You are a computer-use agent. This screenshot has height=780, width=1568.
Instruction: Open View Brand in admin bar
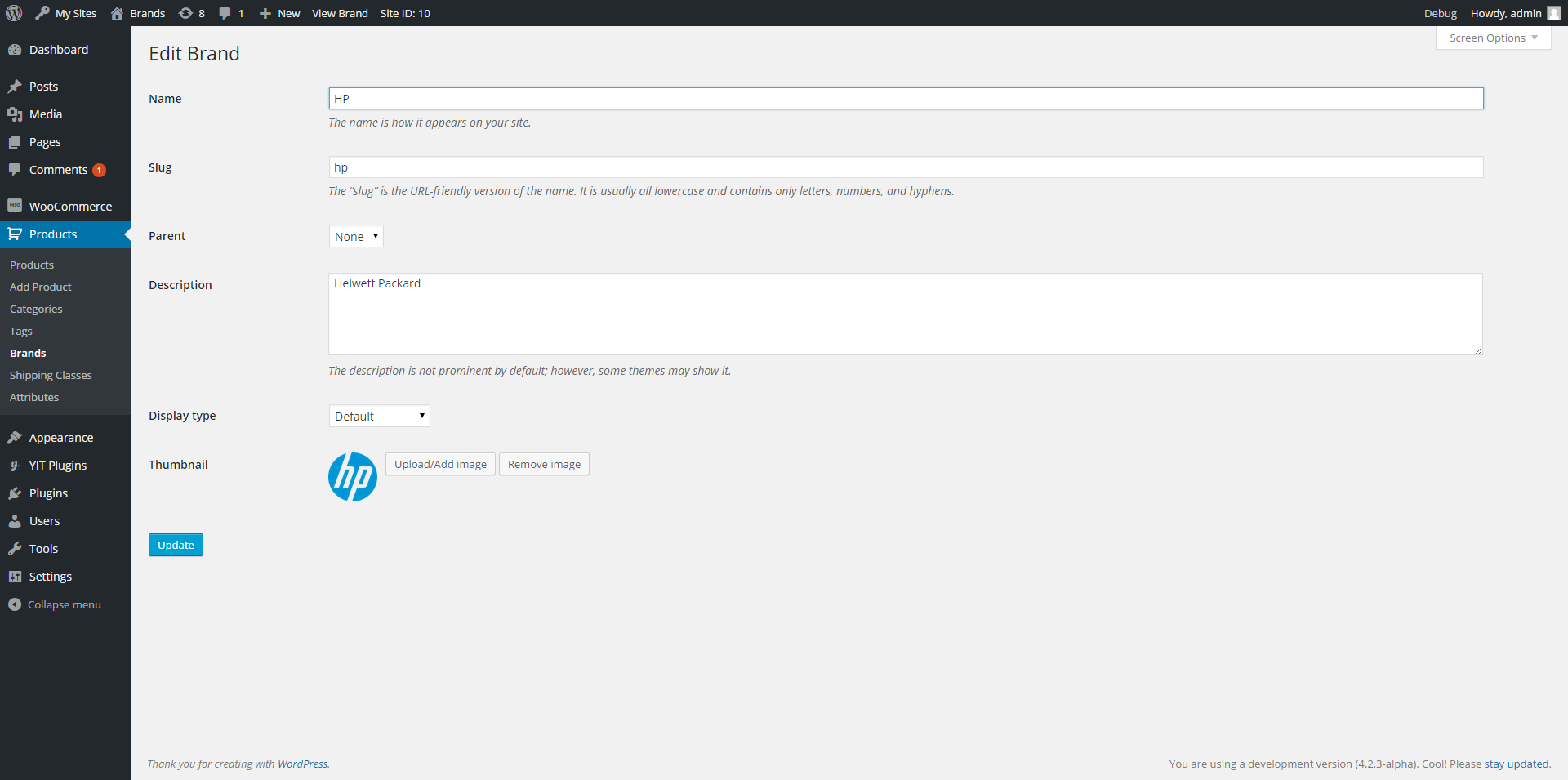(340, 13)
